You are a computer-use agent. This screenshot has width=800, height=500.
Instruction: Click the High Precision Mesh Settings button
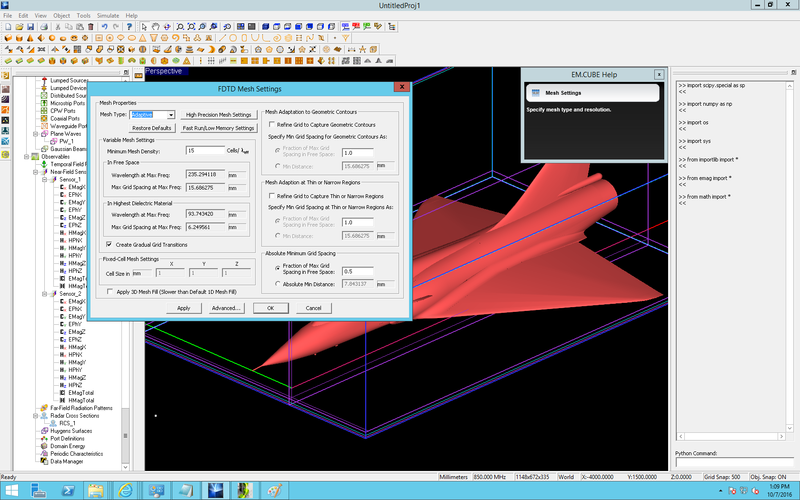(218, 115)
